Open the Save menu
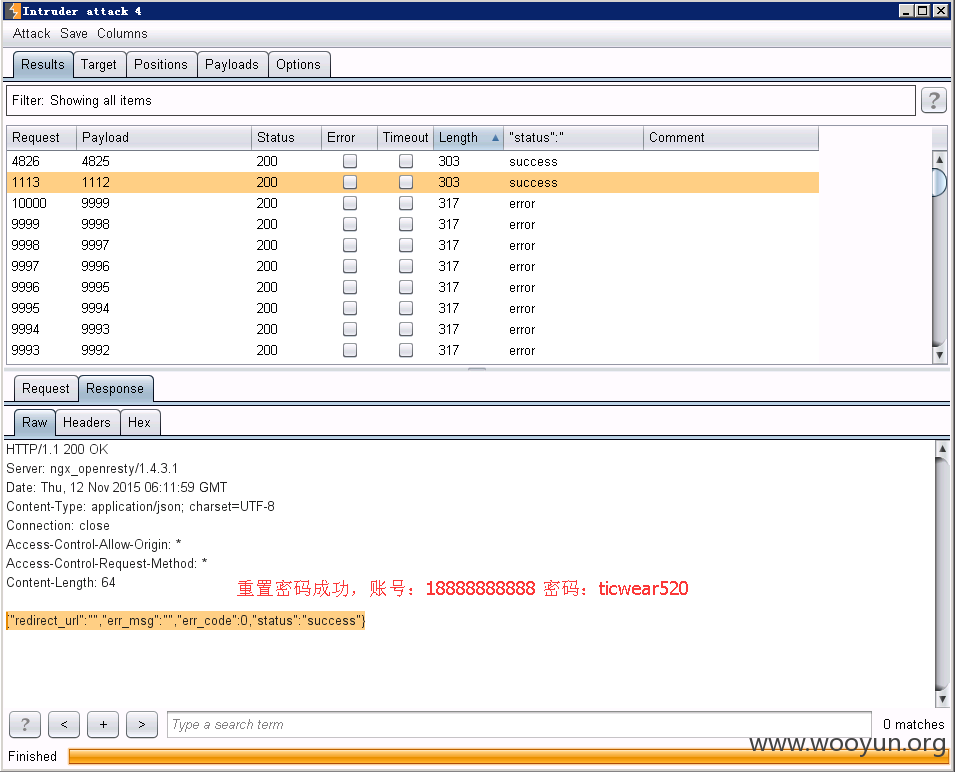This screenshot has height=772, width=955. (x=74, y=33)
